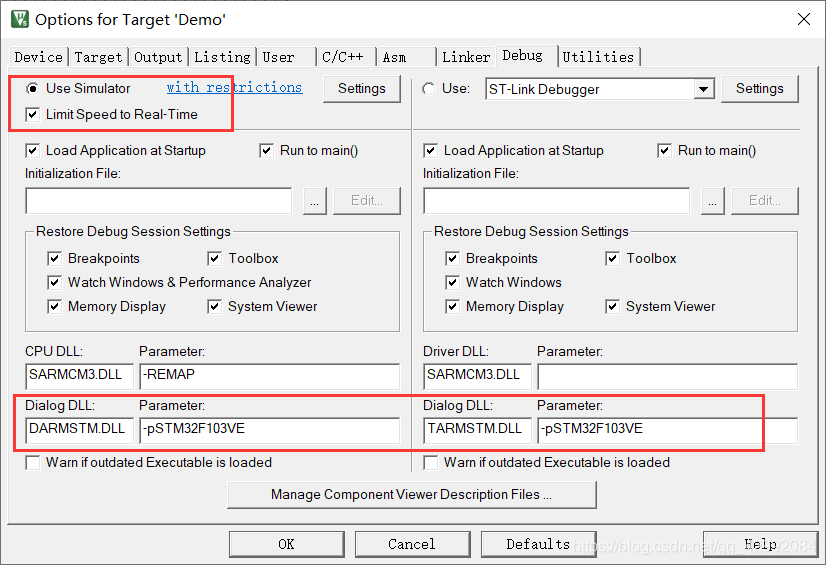826x565 pixels.
Task: Click the Driver DLL field SARMCM3.DLL
Action: point(477,376)
